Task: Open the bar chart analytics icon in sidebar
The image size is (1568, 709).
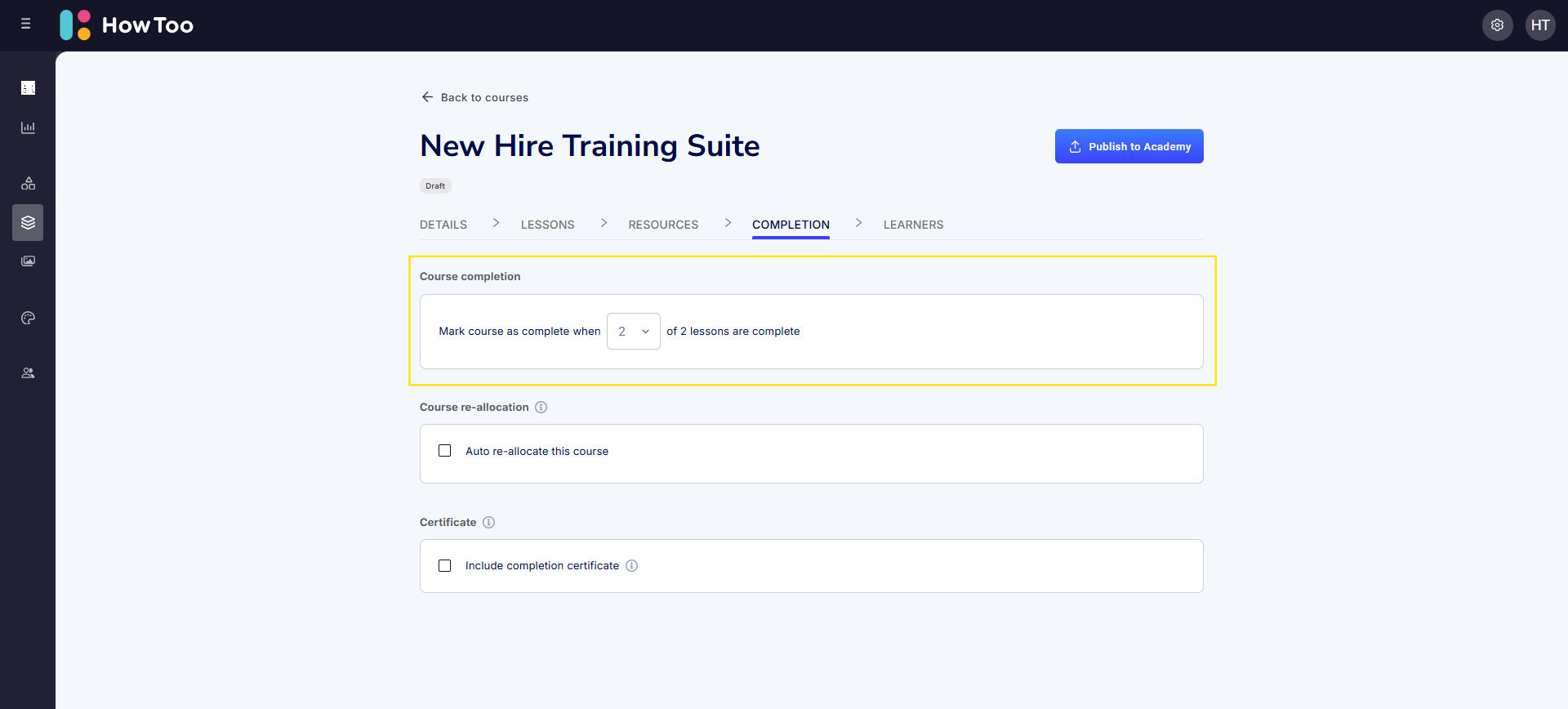Action: pyautogui.click(x=28, y=127)
